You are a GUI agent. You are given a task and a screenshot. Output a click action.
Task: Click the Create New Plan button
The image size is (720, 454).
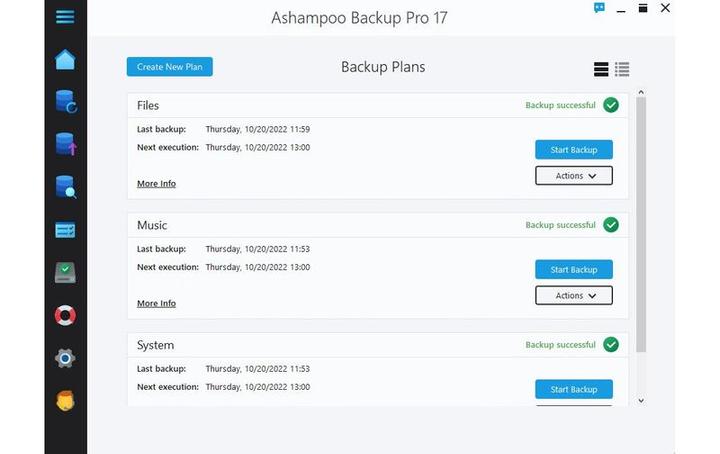coord(170,67)
